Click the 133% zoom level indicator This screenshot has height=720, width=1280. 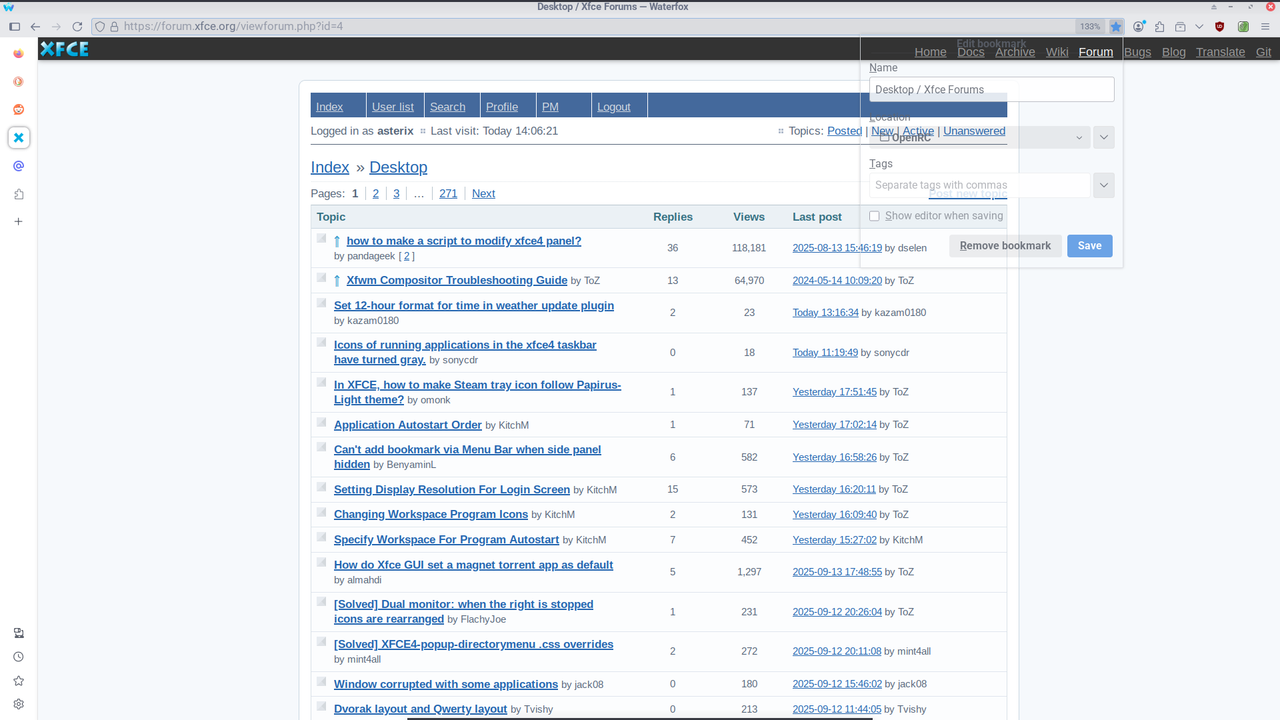pos(1090,26)
